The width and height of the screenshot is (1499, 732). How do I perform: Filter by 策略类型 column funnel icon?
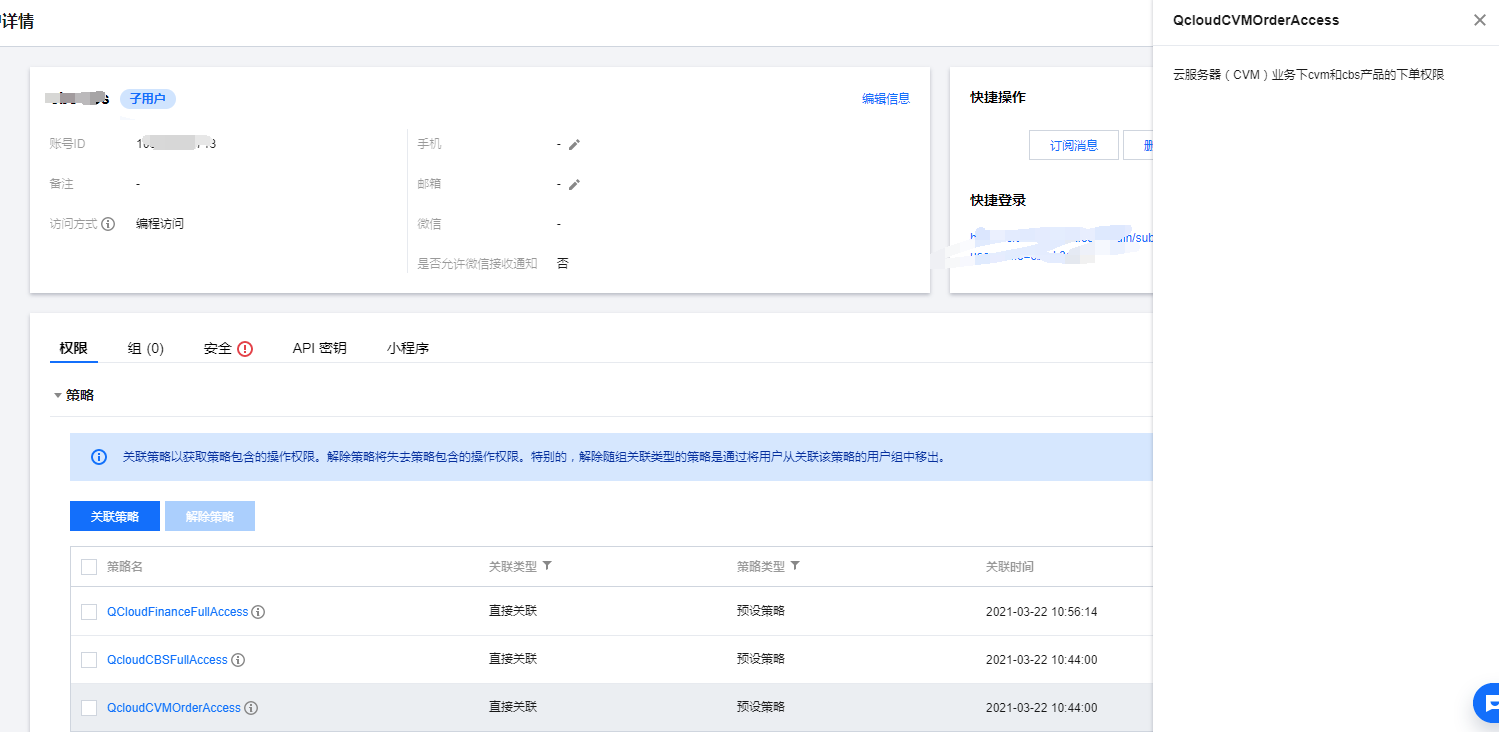[x=795, y=566]
